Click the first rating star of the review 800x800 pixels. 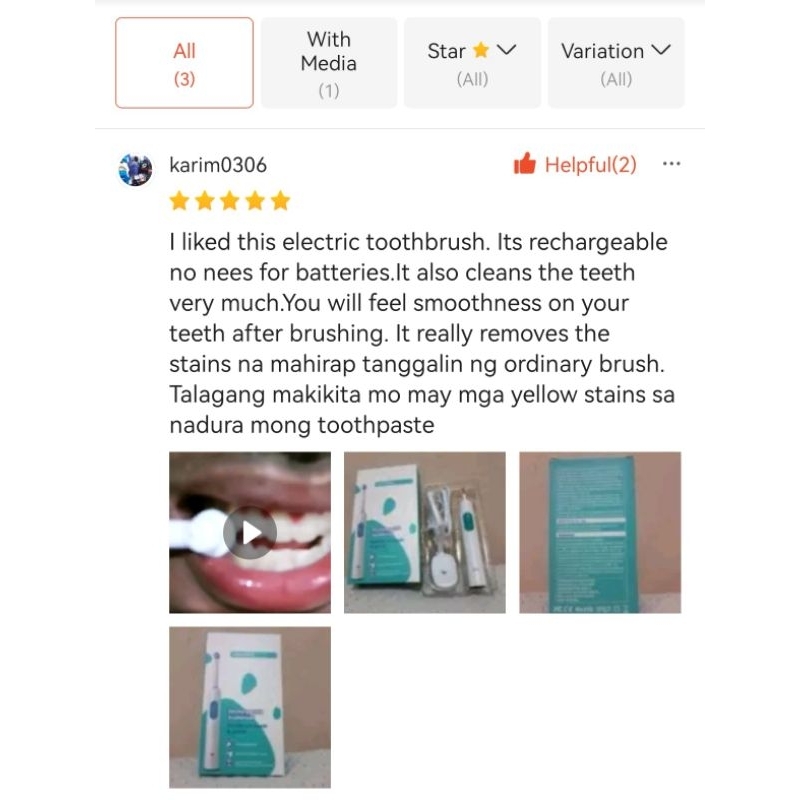click(179, 201)
